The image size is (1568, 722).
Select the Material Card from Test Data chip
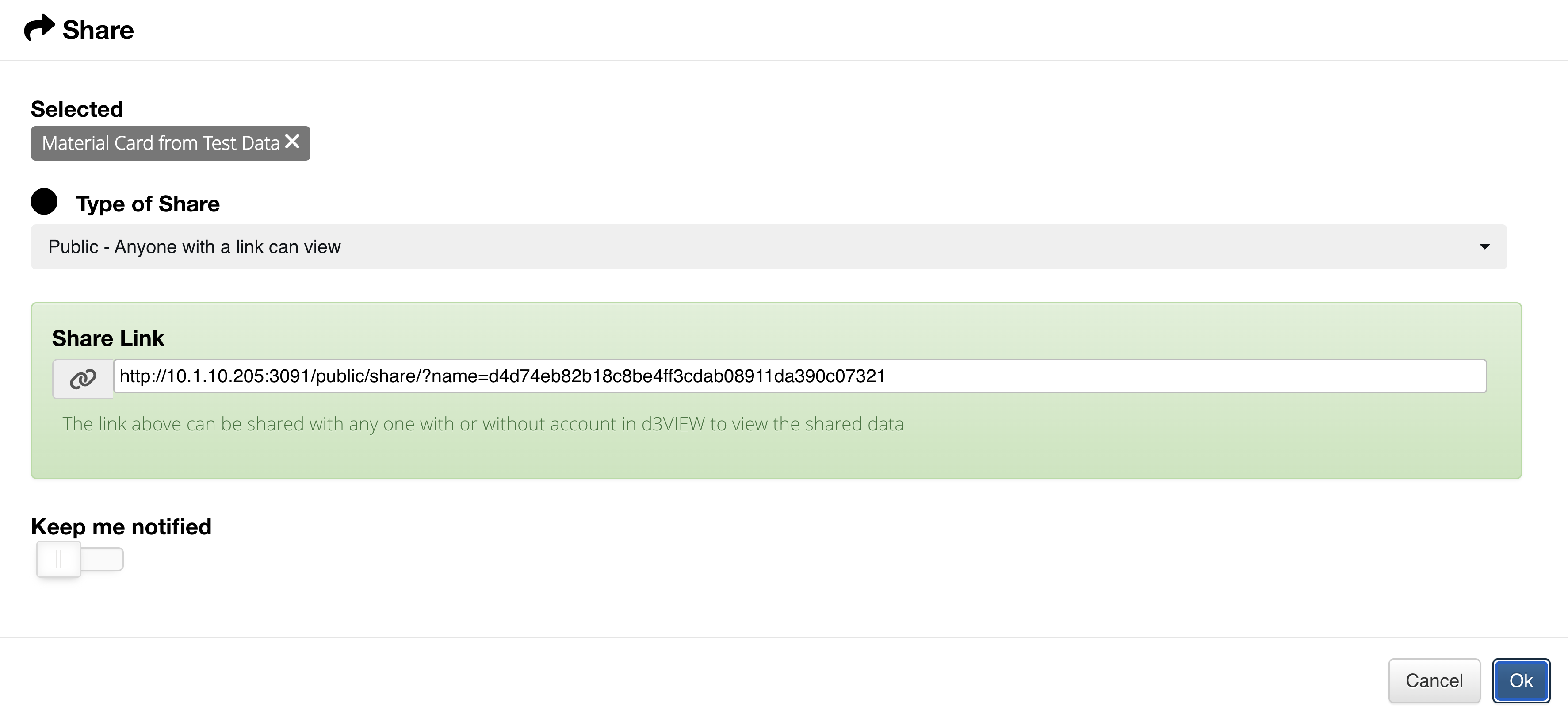point(161,143)
